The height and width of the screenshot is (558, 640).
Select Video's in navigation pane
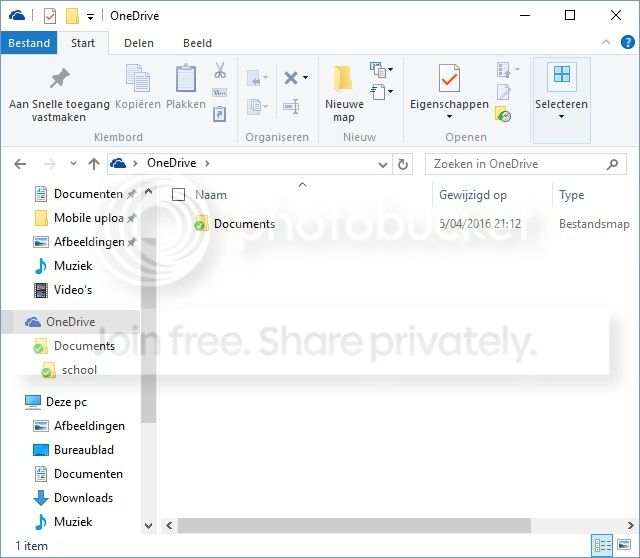[73, 290]
